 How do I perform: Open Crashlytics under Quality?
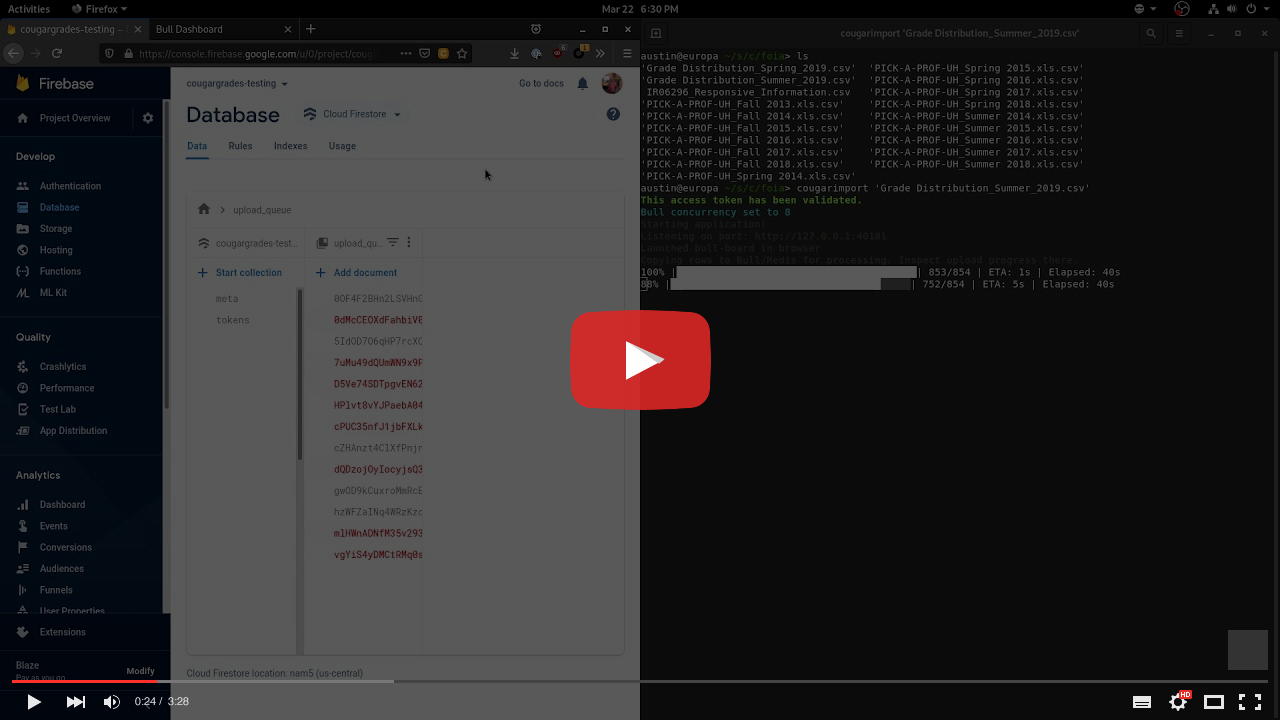(x=63, y=367)
